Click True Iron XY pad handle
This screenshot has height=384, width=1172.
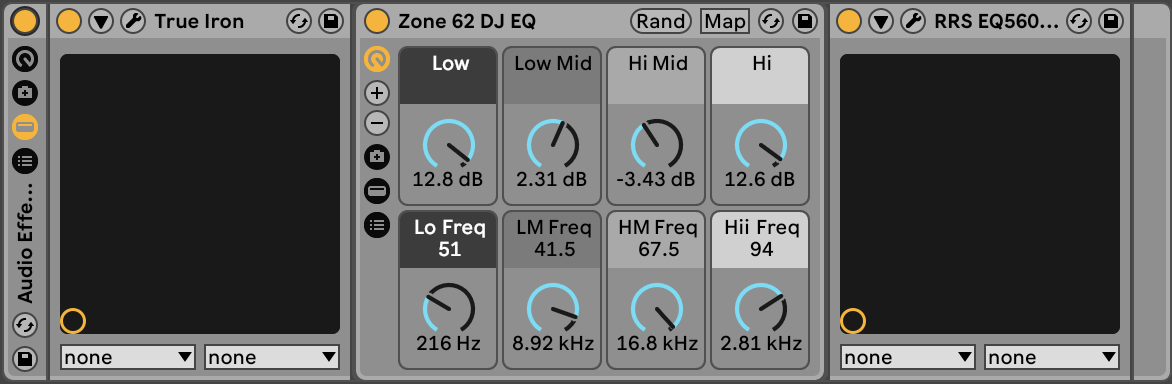(73, 321)
